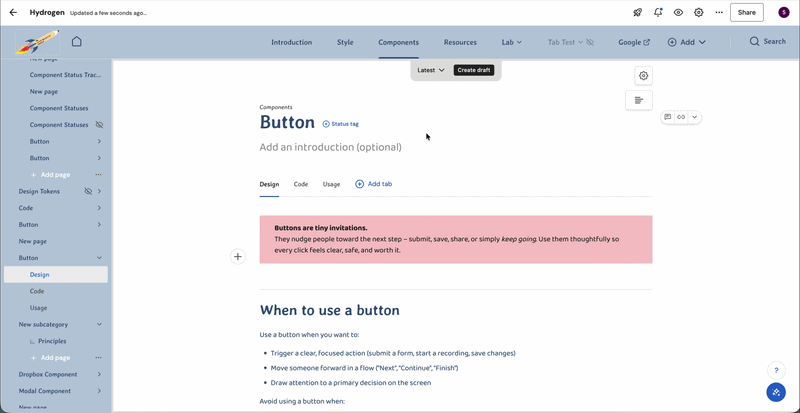The image size is (800, 413).
Task: Switch to the Usage page tab
Action: coord(331,184)
